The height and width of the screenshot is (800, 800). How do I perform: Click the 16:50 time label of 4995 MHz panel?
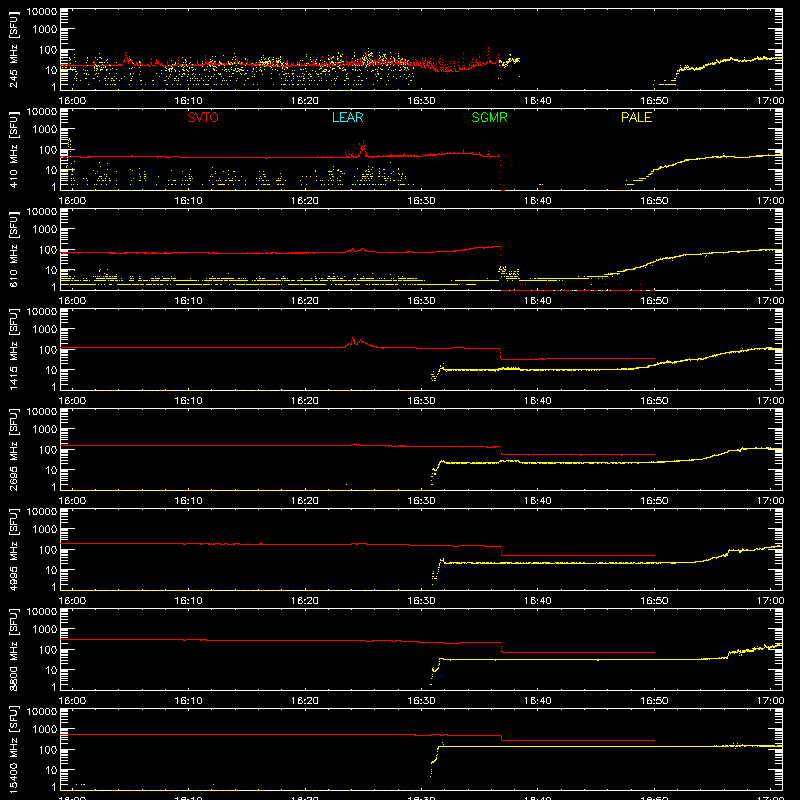coord(654,601)
